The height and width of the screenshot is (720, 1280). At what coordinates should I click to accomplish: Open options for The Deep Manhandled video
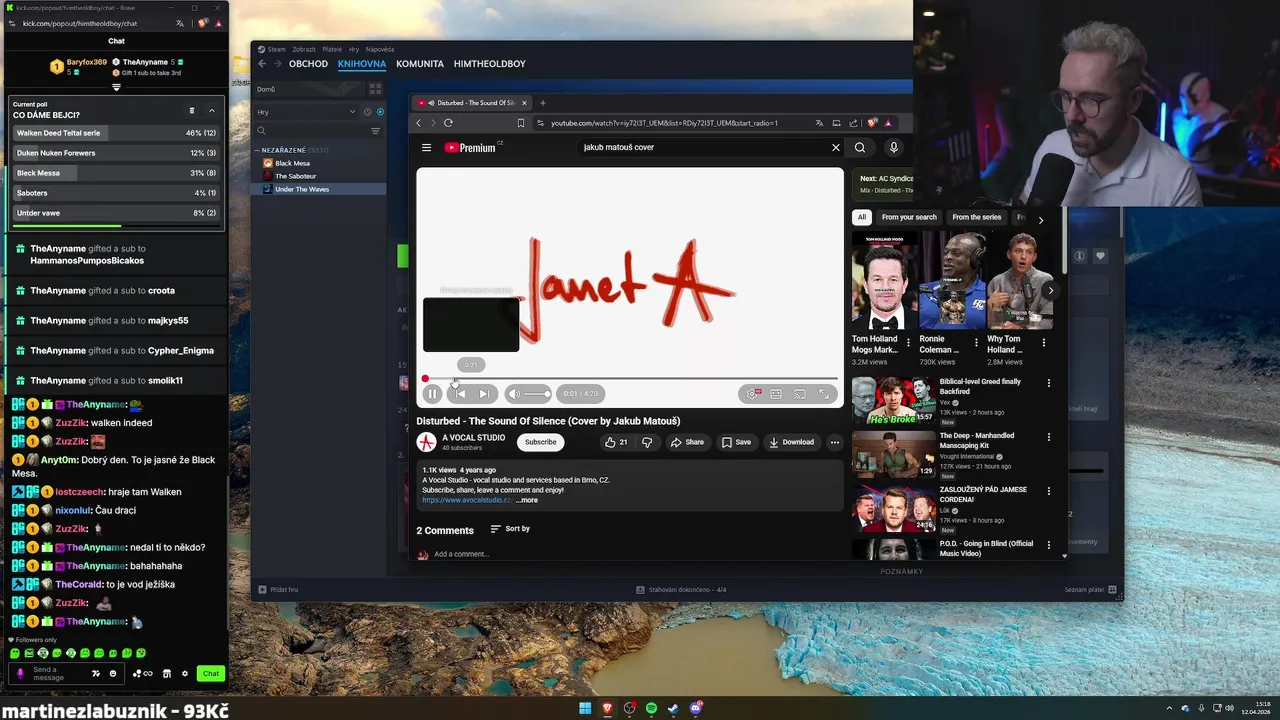click(x=1049, y=437)
